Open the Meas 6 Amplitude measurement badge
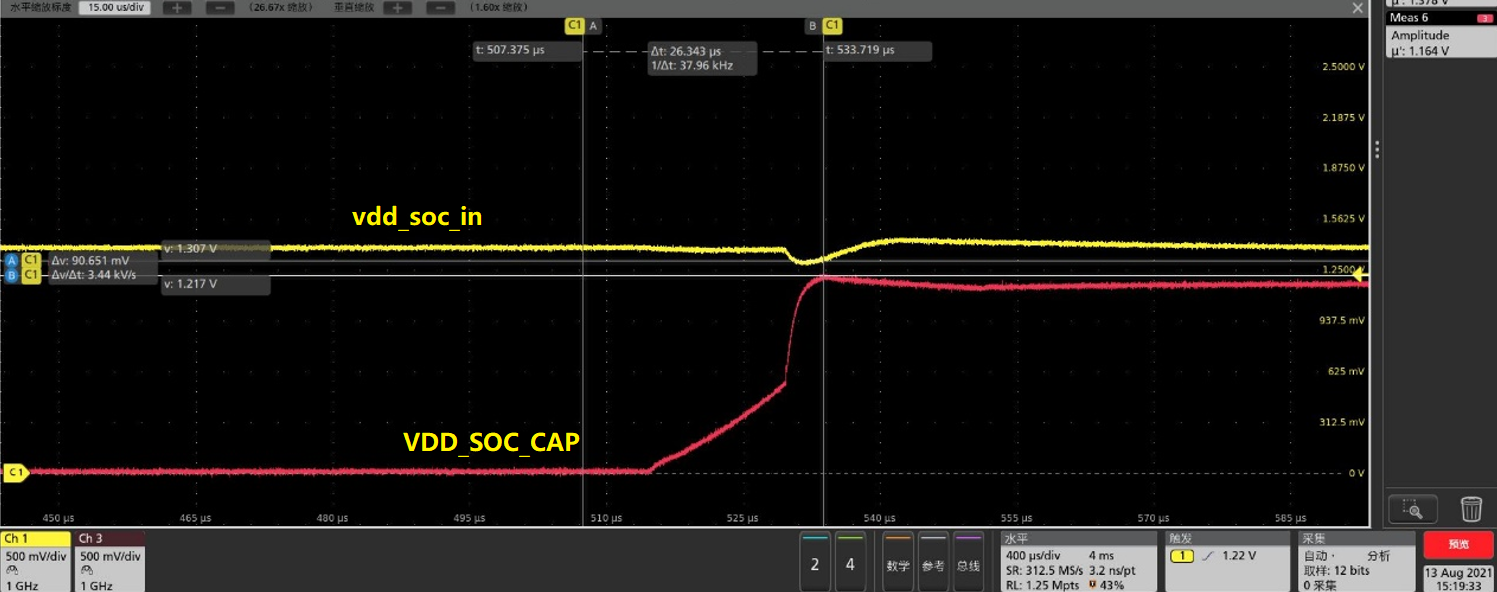The image size is (1497, 592). pos(1439,34)
